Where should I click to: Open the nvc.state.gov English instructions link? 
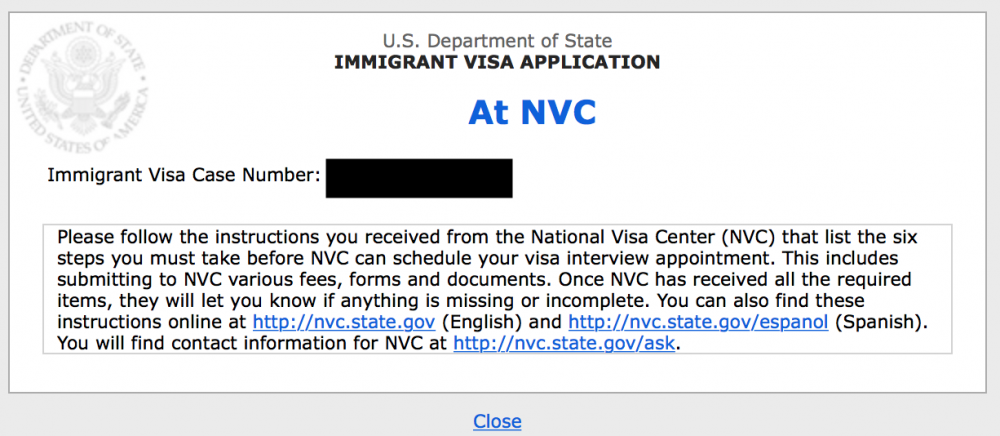tap(344, 322)
